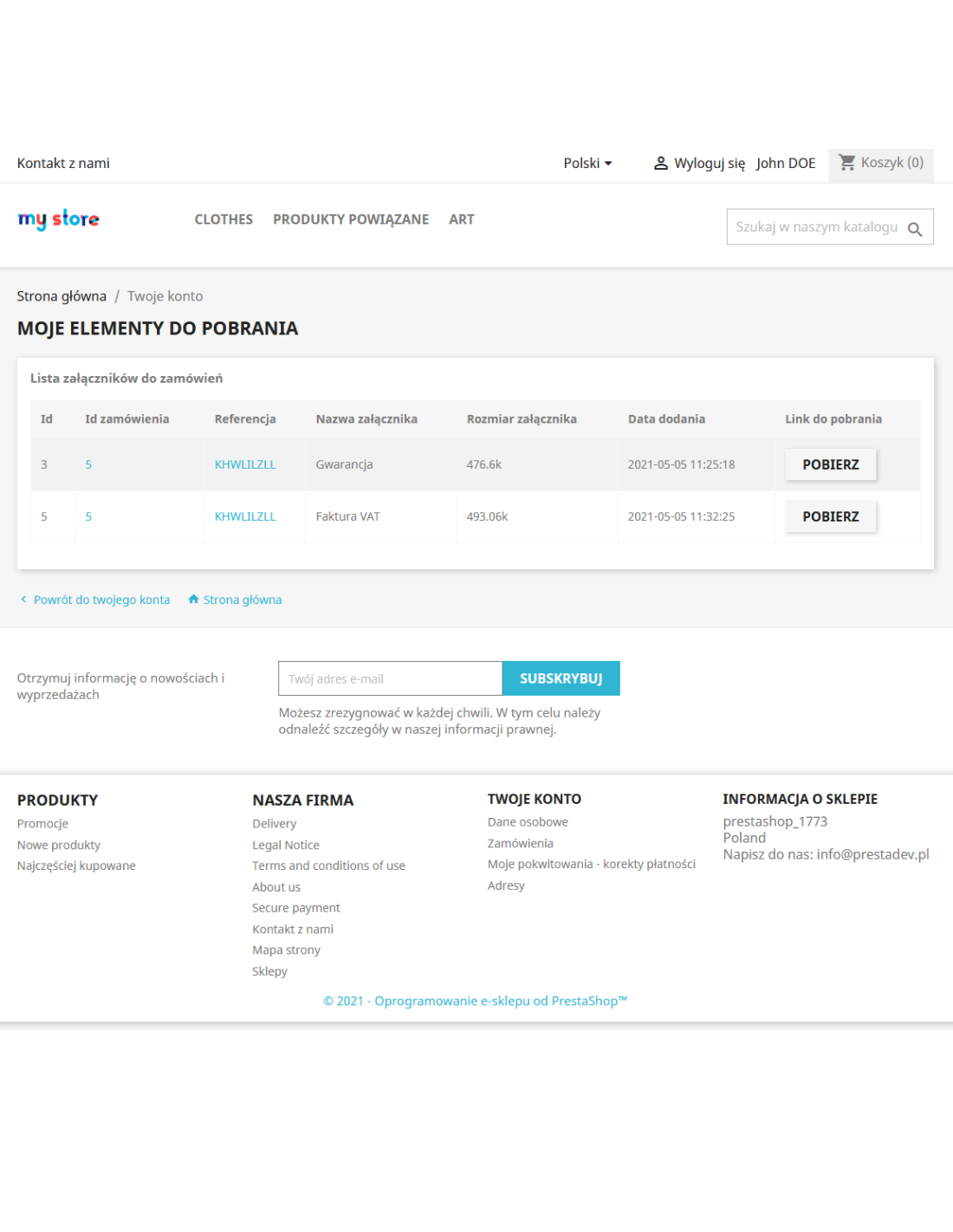Screen dimensions: 953x1232
Task: Click the TWOJE KONTO footer heading
Action: pos(535,799)
